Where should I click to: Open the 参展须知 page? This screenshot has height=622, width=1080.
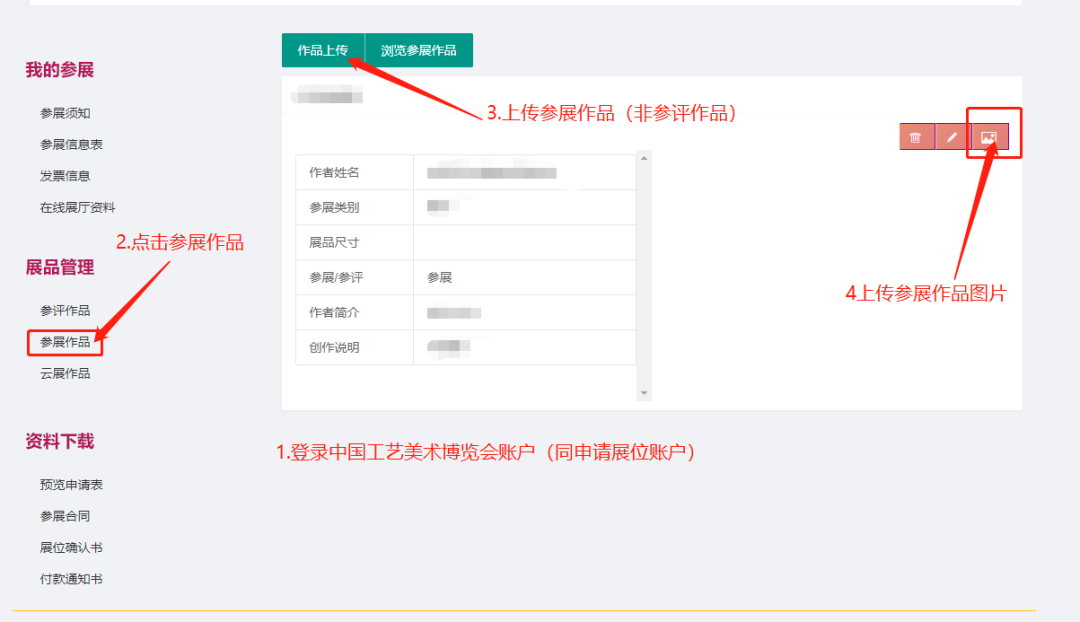[64, 113]
